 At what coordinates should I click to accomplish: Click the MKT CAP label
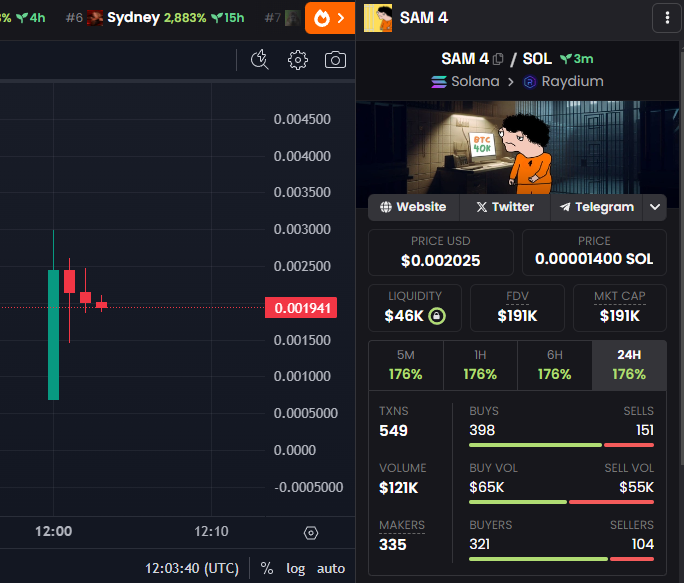pyautogui.click(x=619, y=297)
